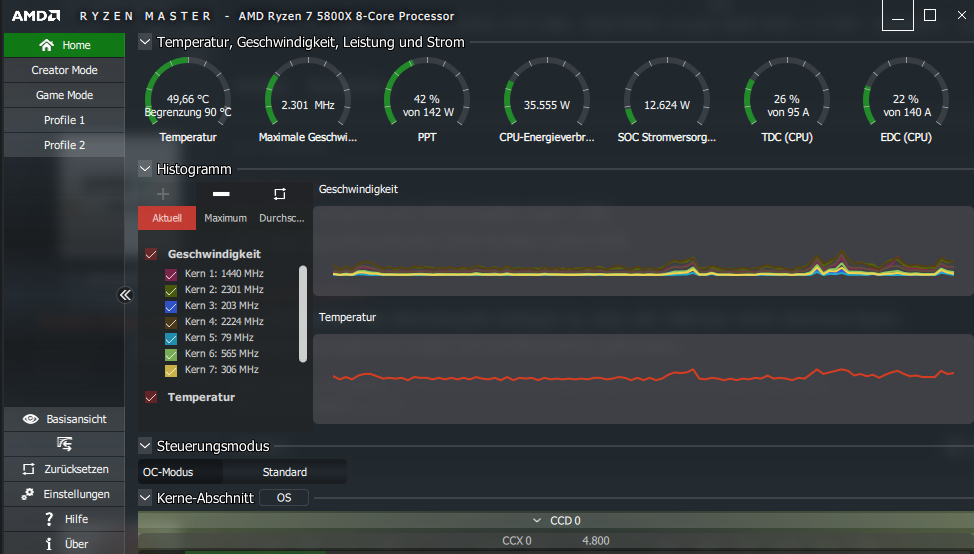Open Hilfe help page
Viewport: 974px width, 554px height.
click(64, 519)
